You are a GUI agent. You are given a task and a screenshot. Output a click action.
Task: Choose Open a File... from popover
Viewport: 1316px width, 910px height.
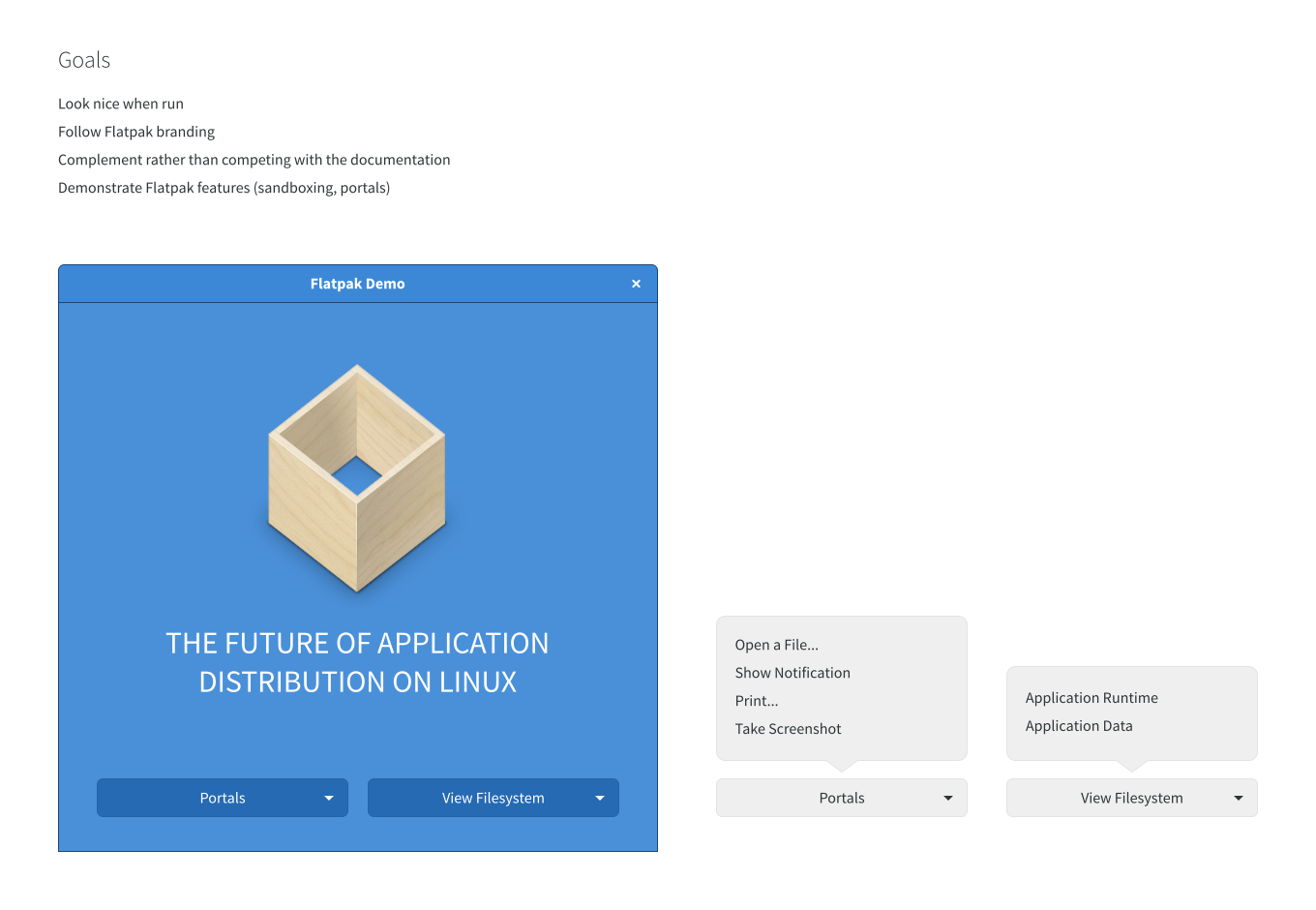coord(776,645)
